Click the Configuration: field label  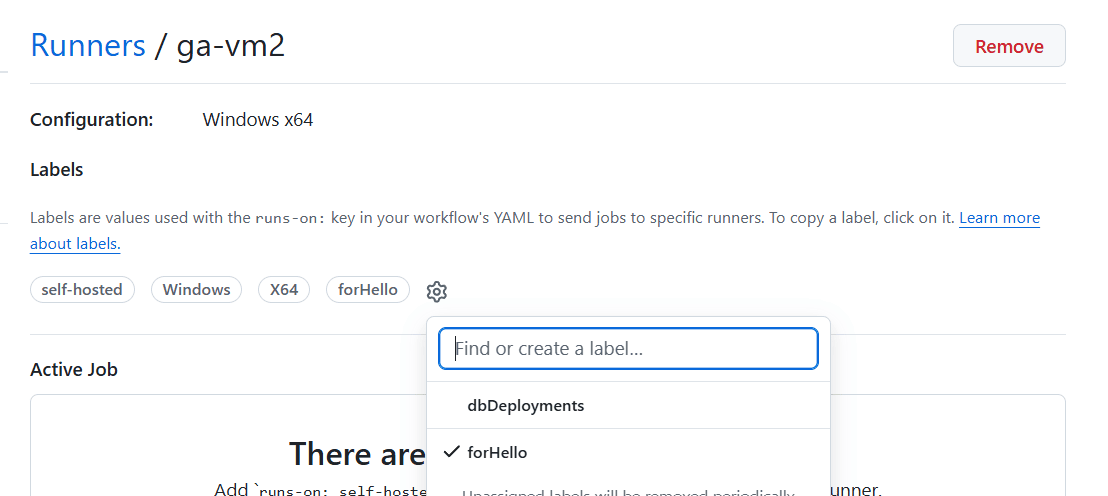(92, 119)
